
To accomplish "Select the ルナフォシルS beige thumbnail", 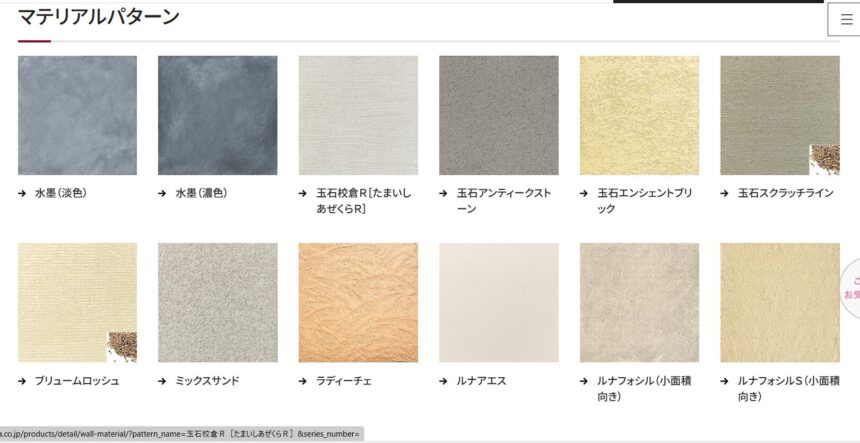I will click(x=780, y=303).
